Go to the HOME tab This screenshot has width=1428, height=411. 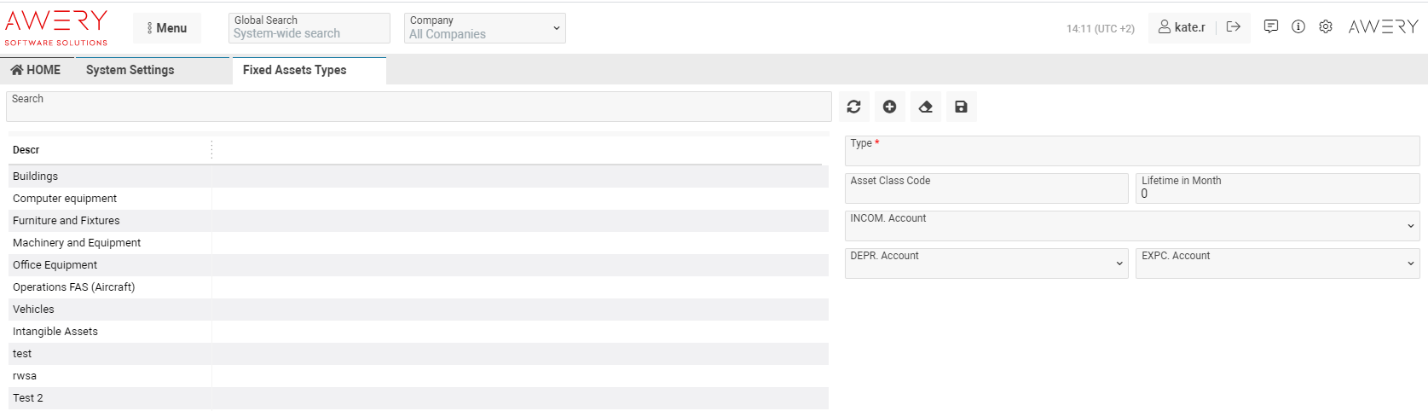(36, 70)
